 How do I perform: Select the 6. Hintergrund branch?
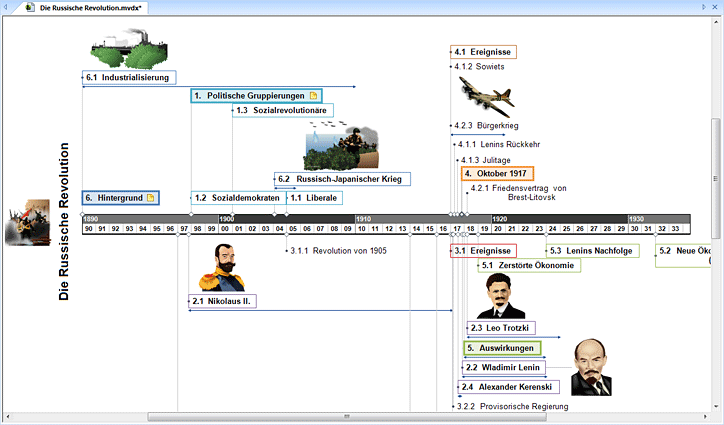coord(121,198)
